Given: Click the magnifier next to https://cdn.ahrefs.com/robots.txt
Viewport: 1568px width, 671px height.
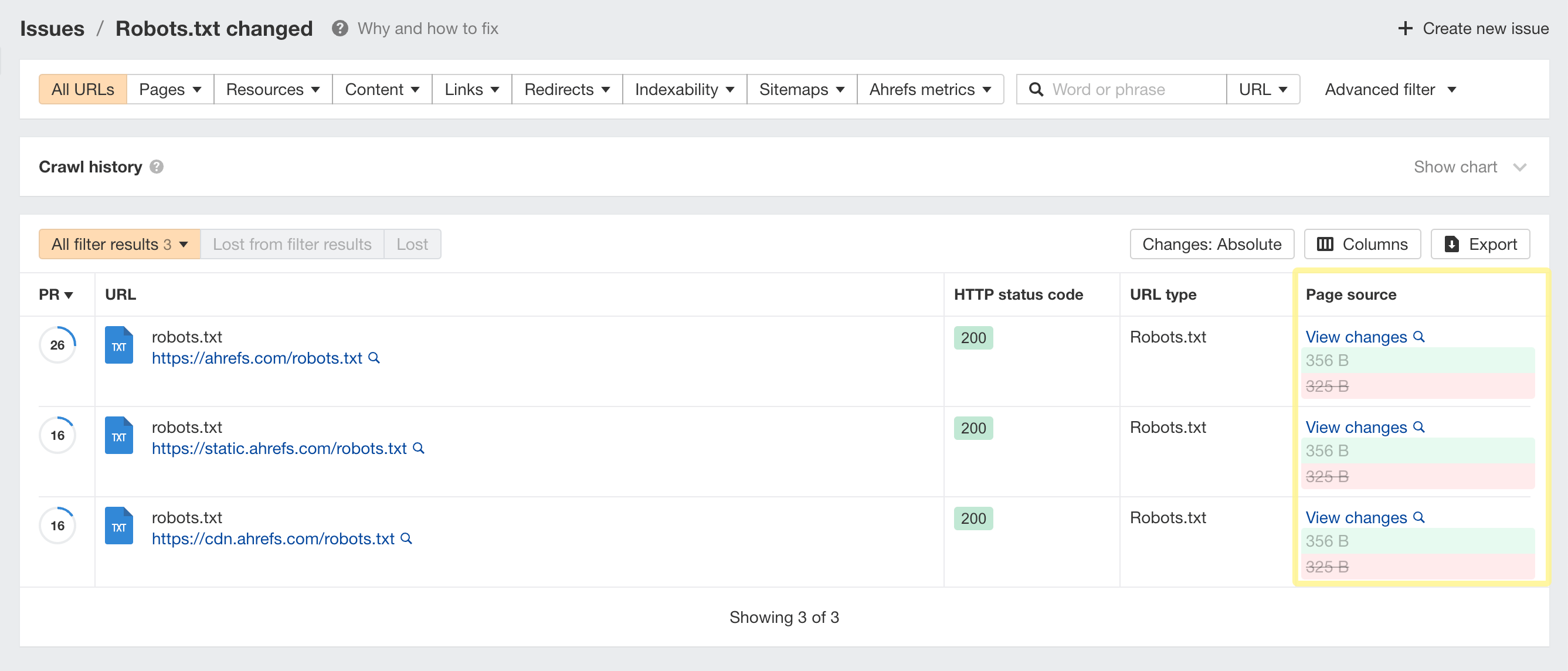Looking at the screenshot, I should pos(406,538).
